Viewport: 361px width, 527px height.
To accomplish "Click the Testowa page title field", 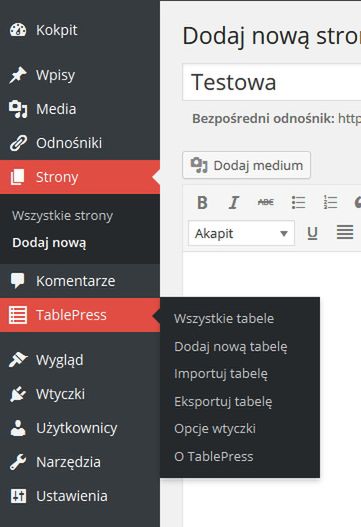I will click(x=272, y=82).
